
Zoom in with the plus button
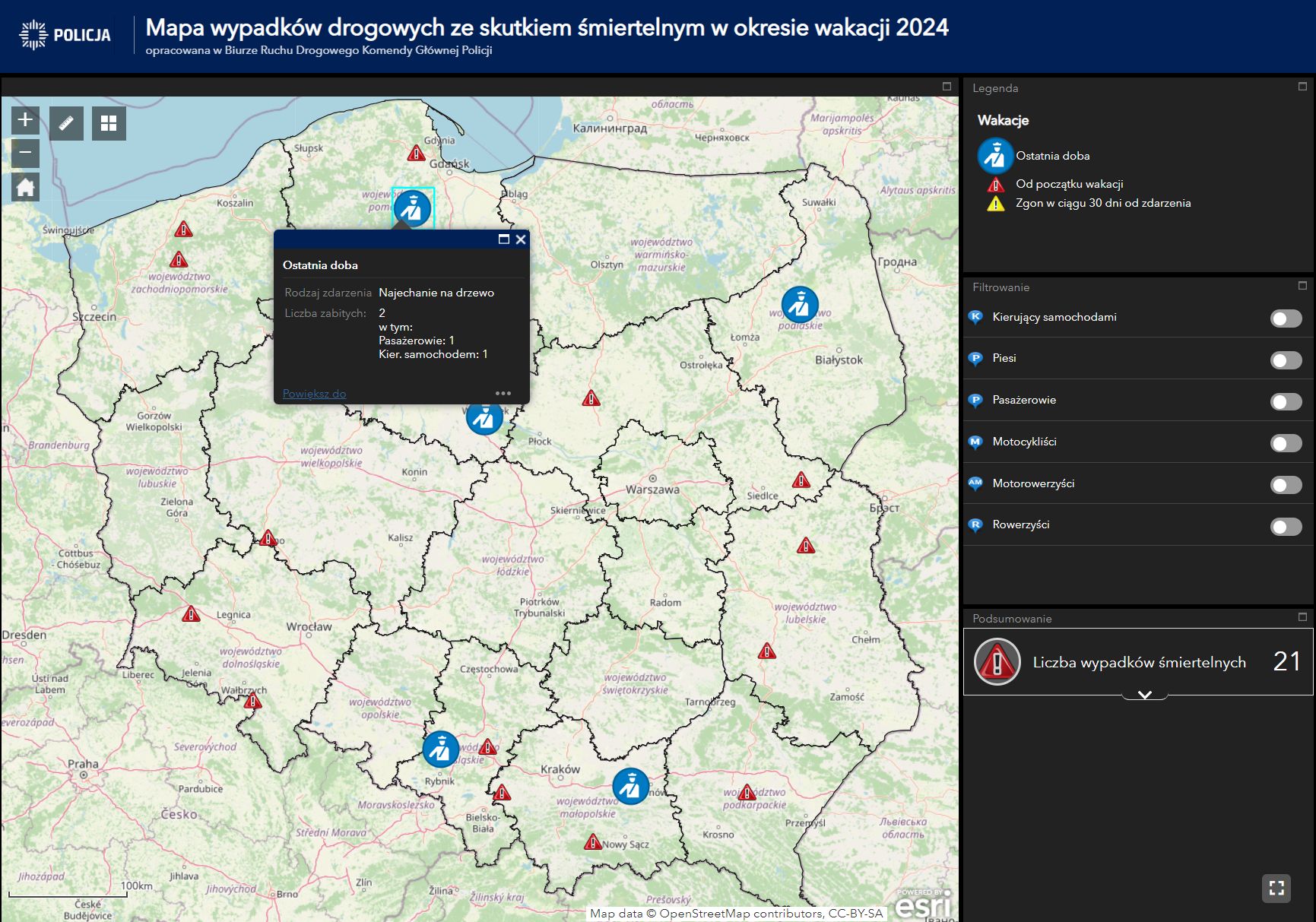(x=25, y=120)
